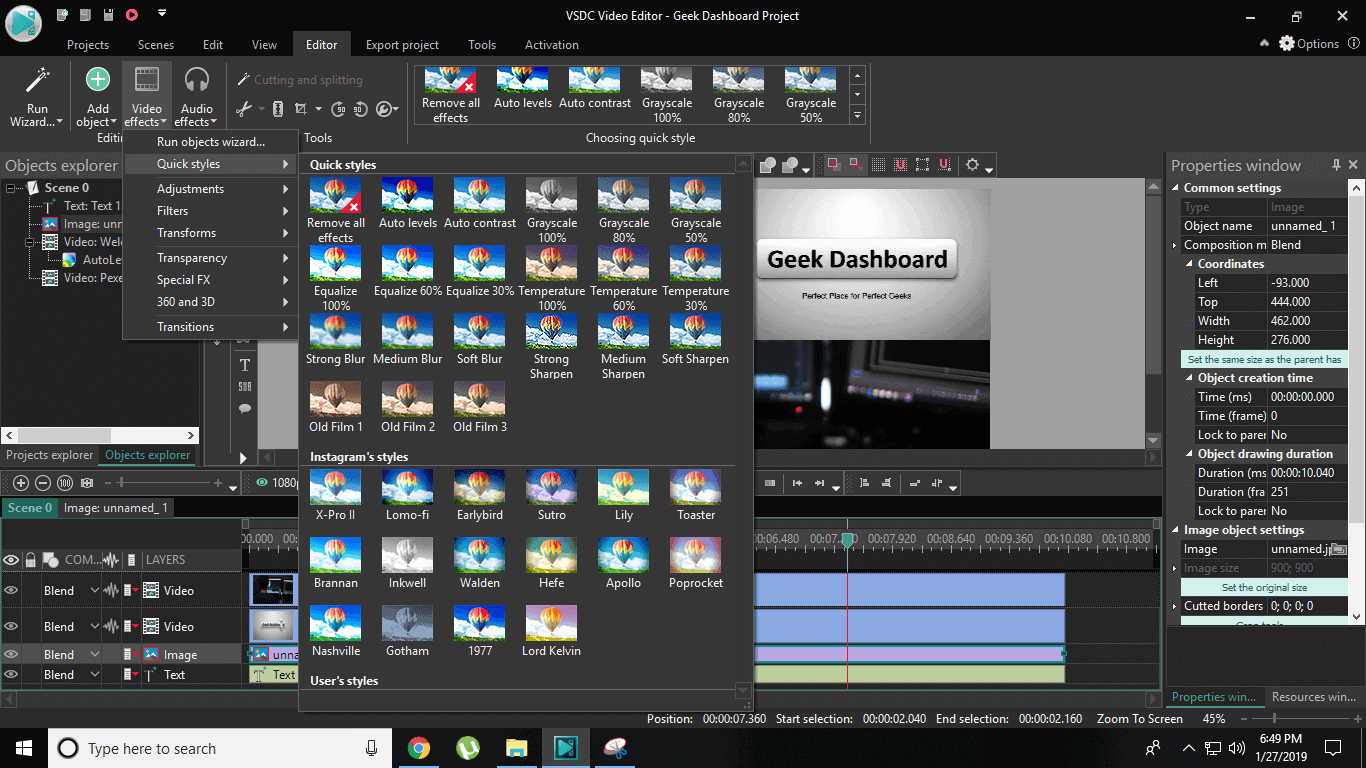1366x768 pixels.
Task: Open Chrome from the Windows taskbar
Action: click(418, 748)
